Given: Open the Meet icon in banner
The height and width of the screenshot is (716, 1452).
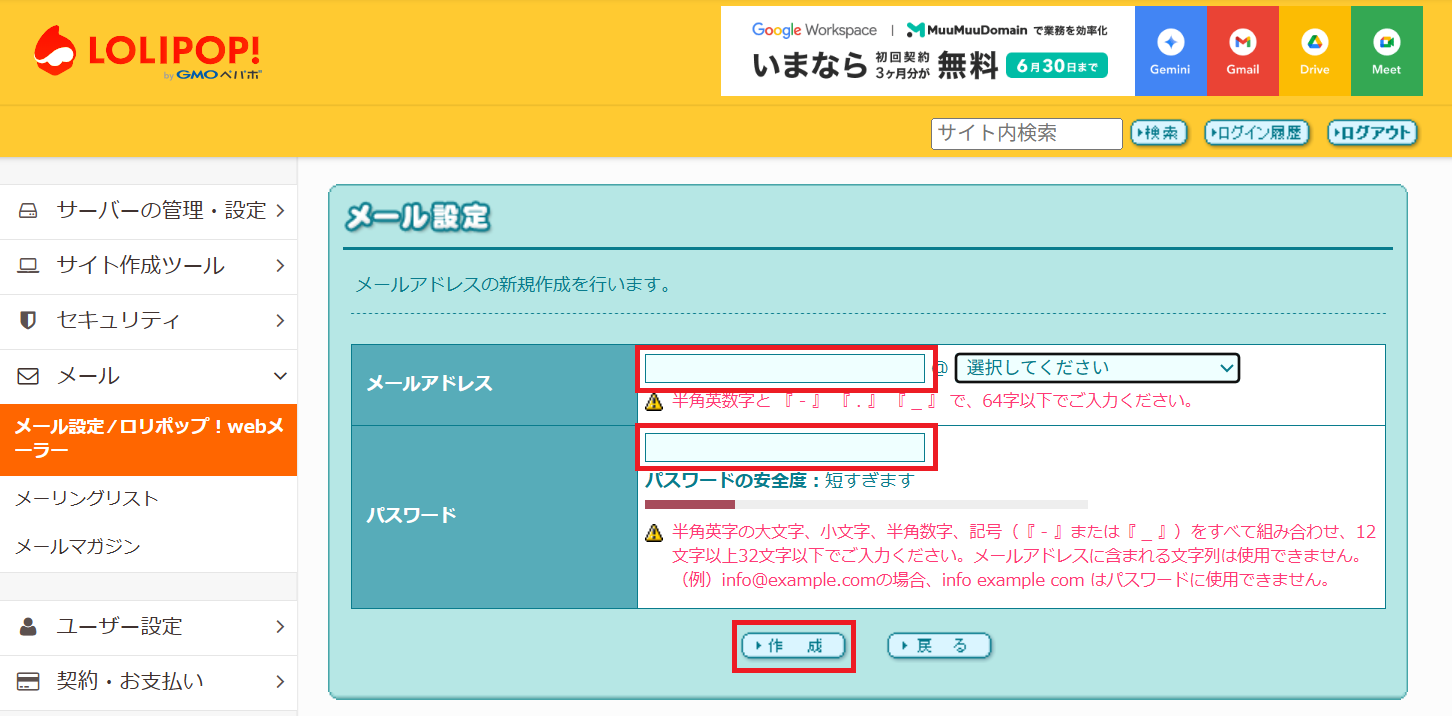Looking at the screenshot, I should tap(1386, 51).
